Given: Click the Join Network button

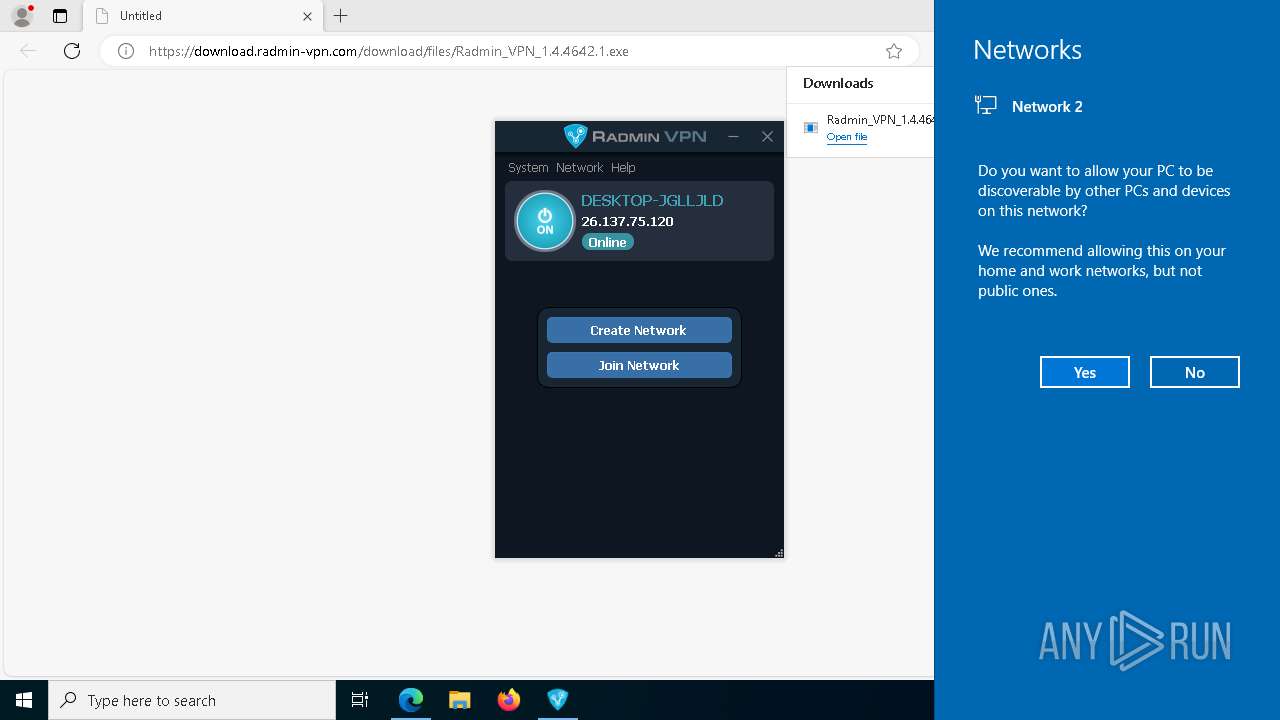Looking at the screenshot, I should click(x=639, y=365).
